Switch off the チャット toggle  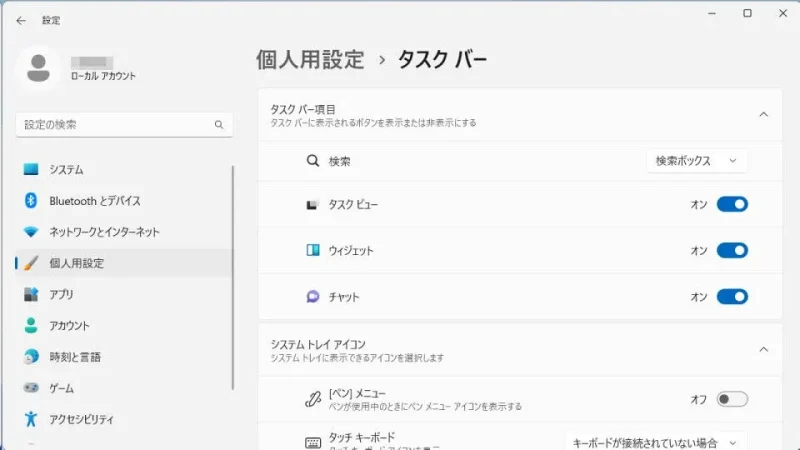732,297
